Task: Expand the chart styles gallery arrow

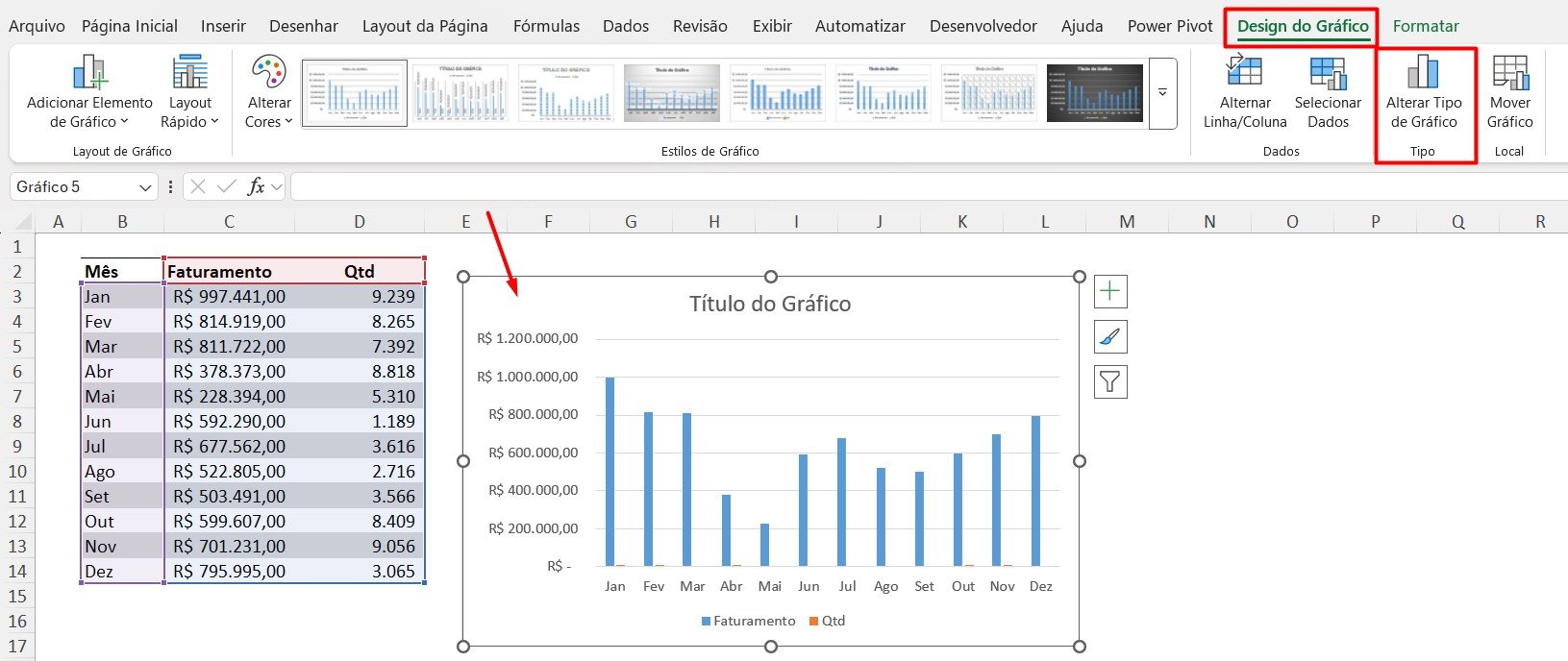Action: click(1162, 93)
